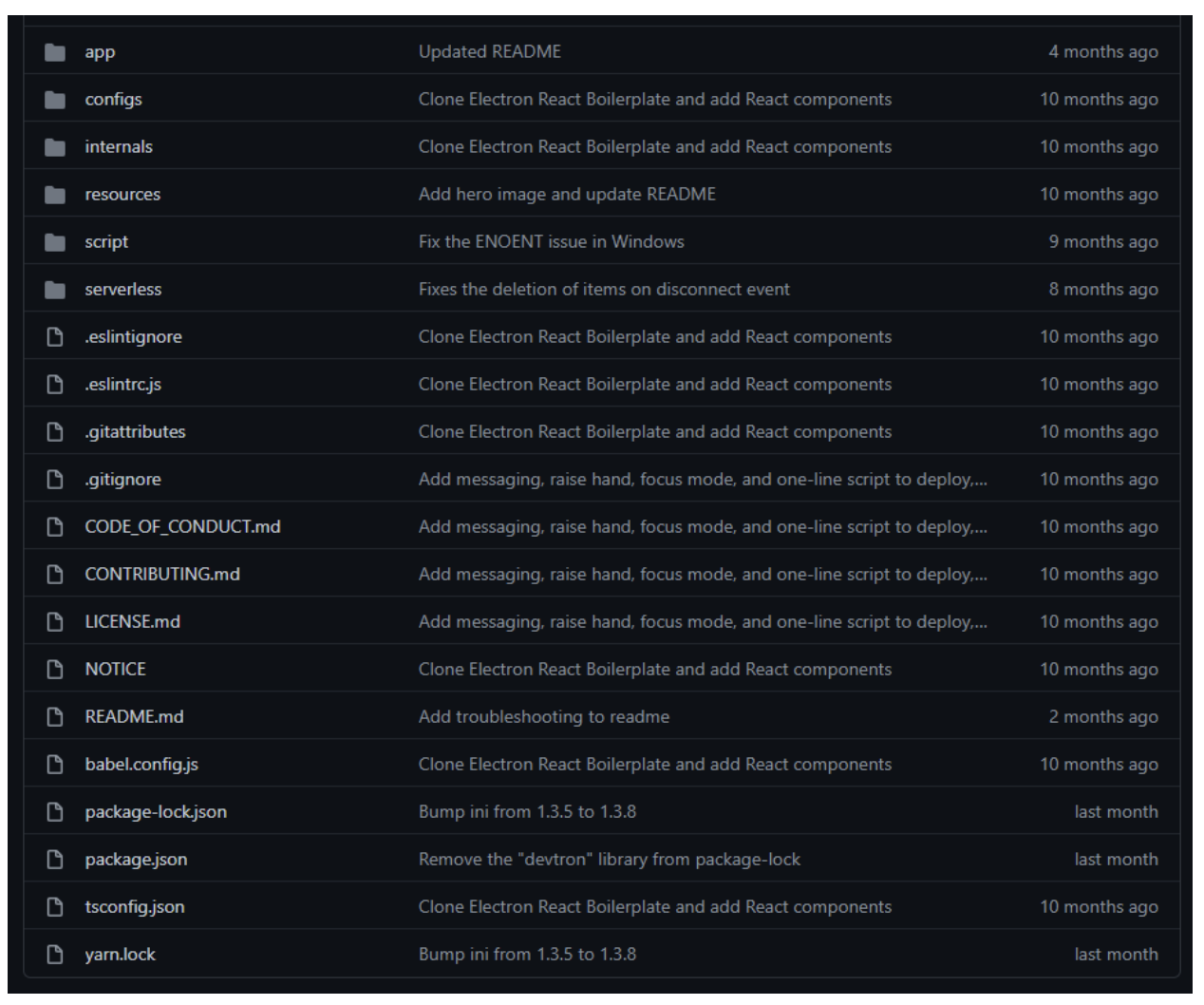Screen dimensions: 1204x1005
Task: Open commit "Add troubleshooting to readme"
Action: (x=543, y=717)
